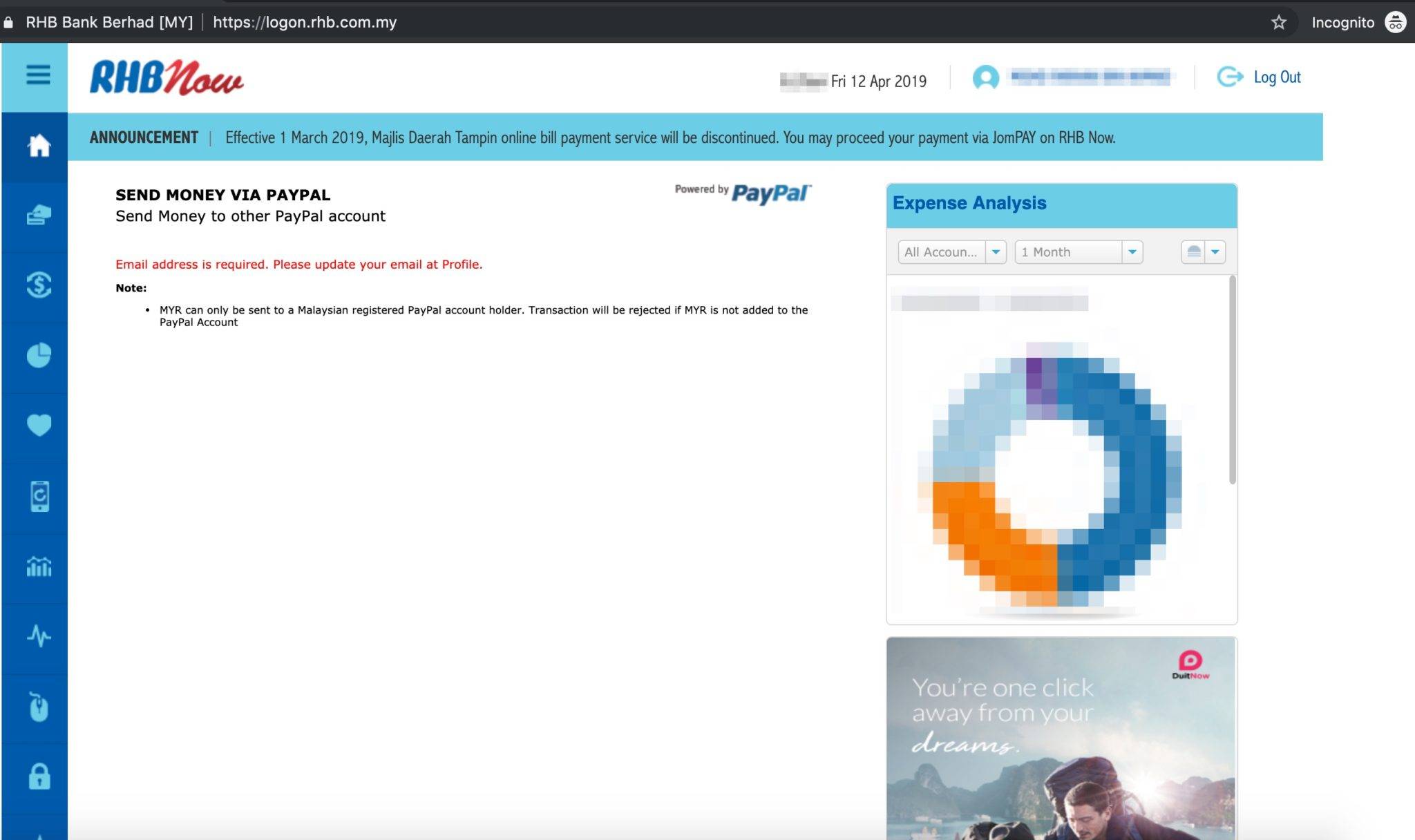Open the heart favourites sidebar icon
This screenshot has width=1415, height=840.
click(39, 425)
